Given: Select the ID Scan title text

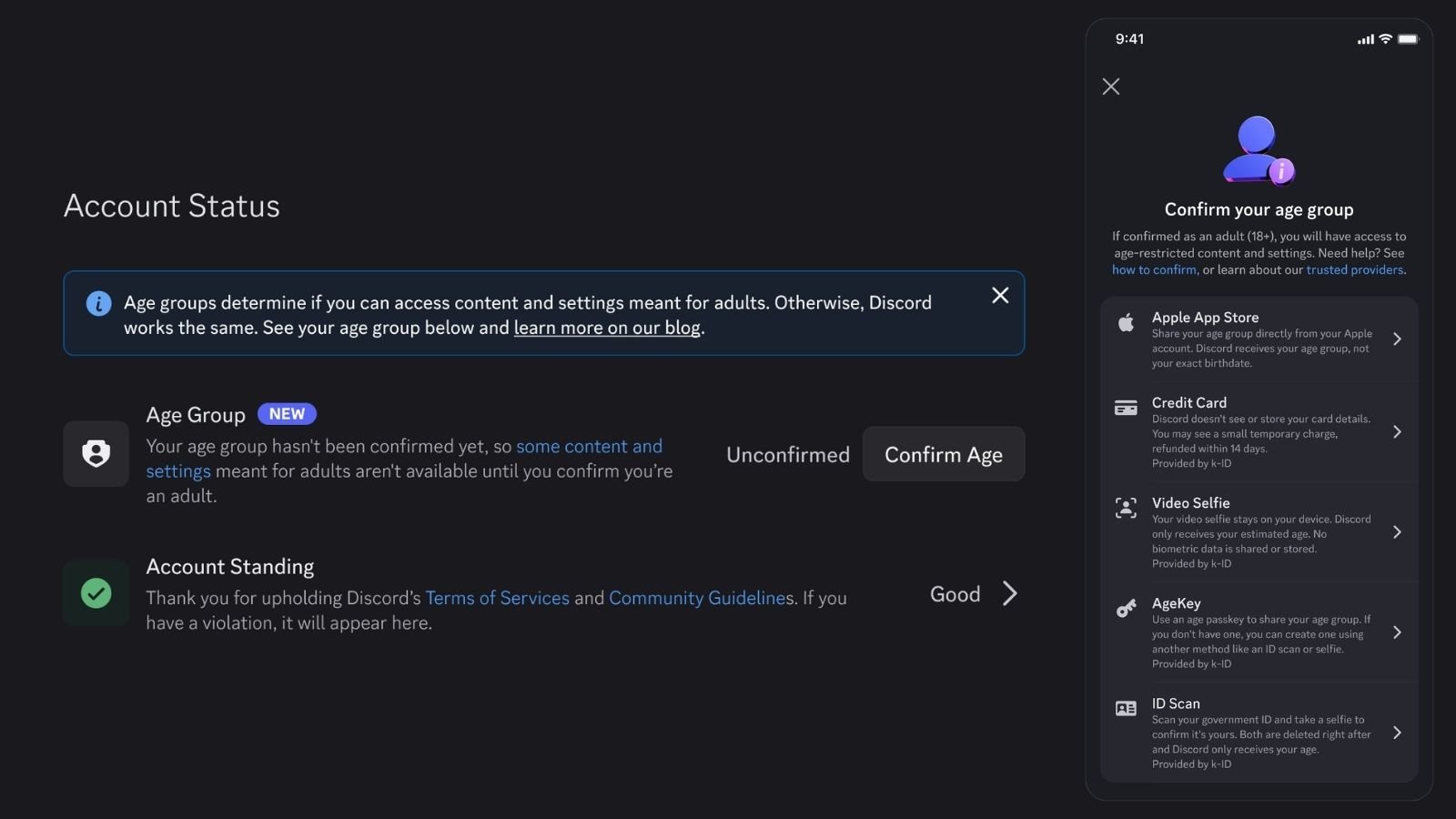Looking at the screenshot, I should tap(1176, 703).
